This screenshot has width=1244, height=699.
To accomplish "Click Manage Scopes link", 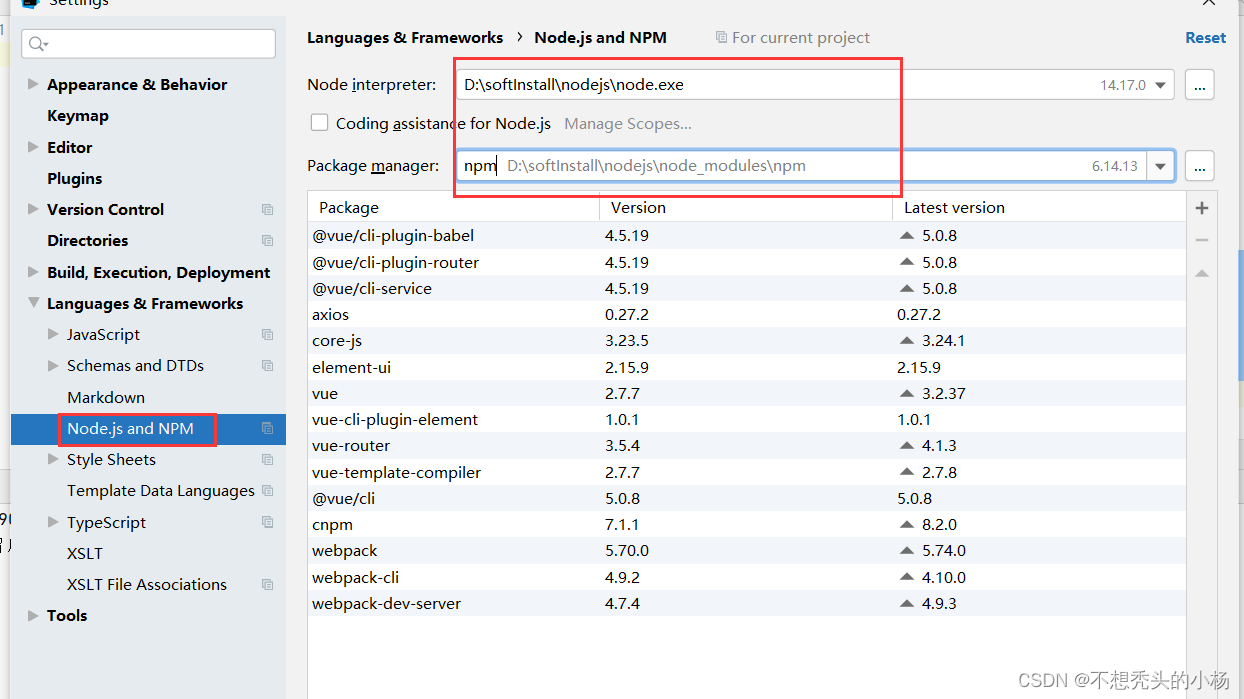I will (x=628, y=124).
